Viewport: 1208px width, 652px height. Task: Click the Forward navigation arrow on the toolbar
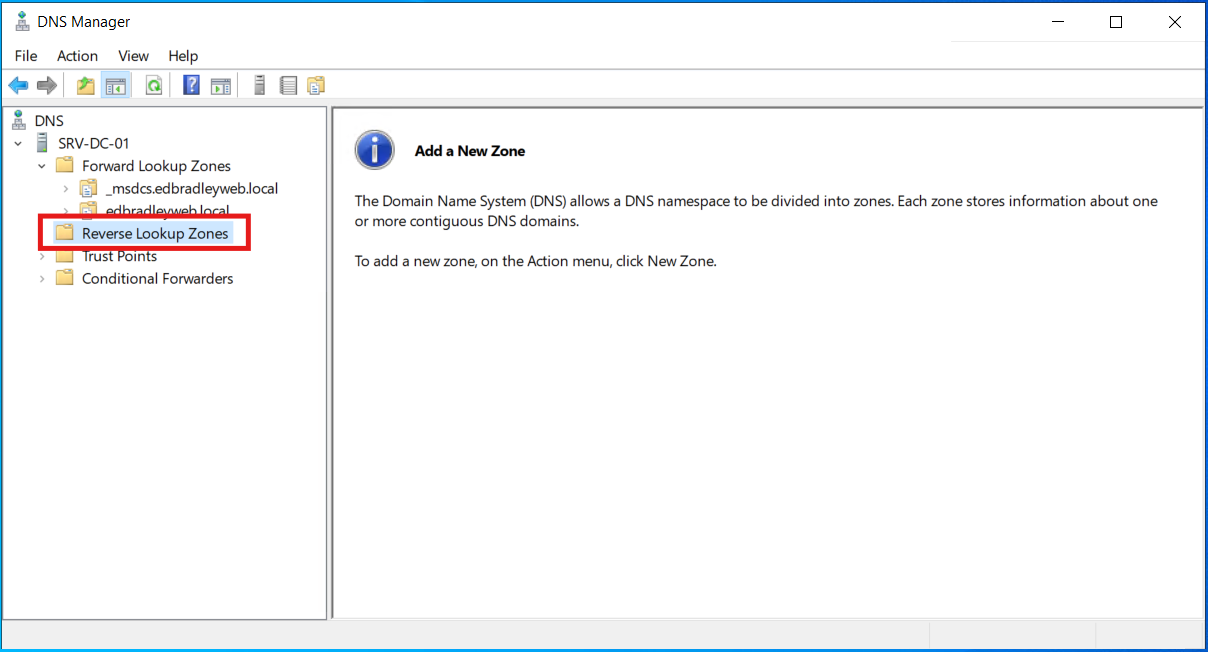(x=46, y=84)
